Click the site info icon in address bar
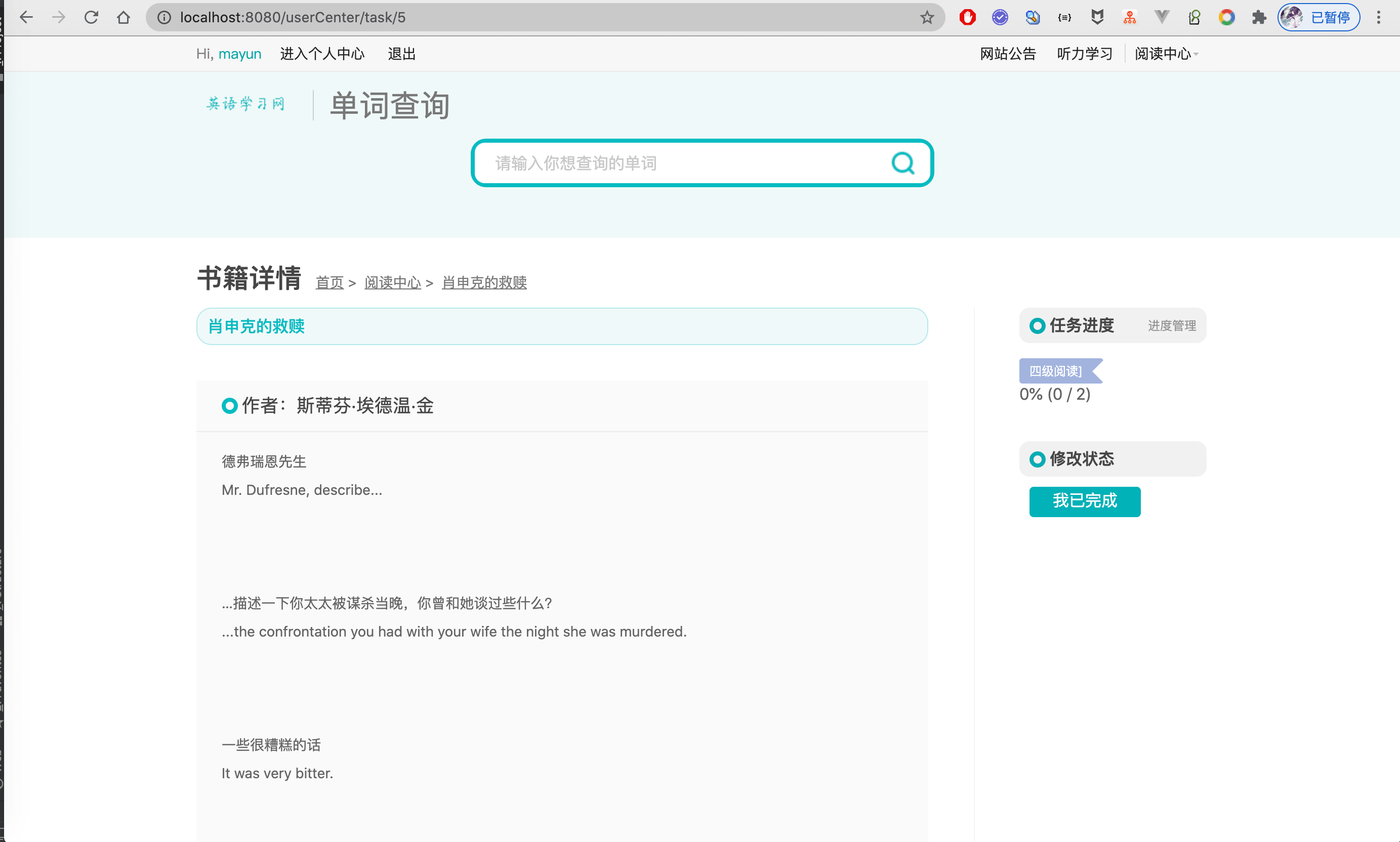The width and height of the screenshot is (1400, 842). click(x=164, y=18)
